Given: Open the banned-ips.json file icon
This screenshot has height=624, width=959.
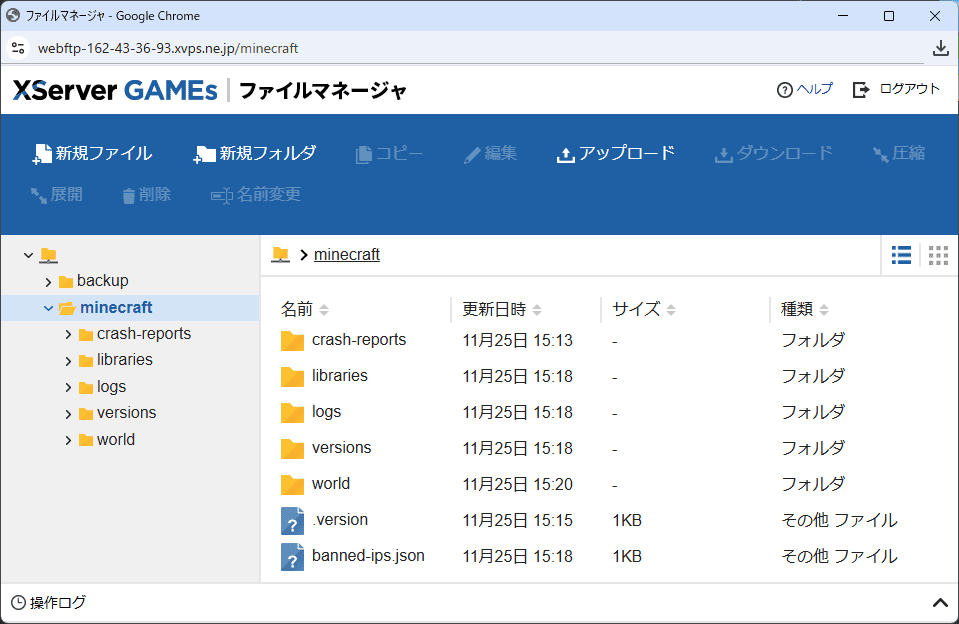Looking at the screenshot, I should point(292,556).
